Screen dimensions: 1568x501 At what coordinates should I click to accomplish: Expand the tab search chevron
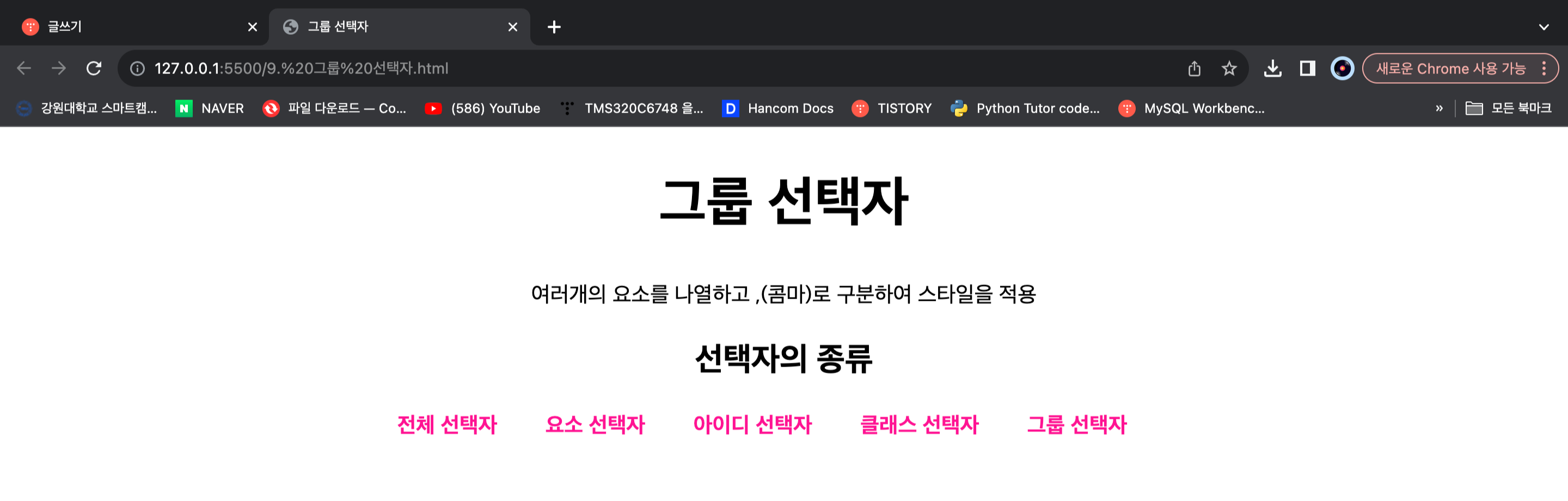(x=1543, y=27)
